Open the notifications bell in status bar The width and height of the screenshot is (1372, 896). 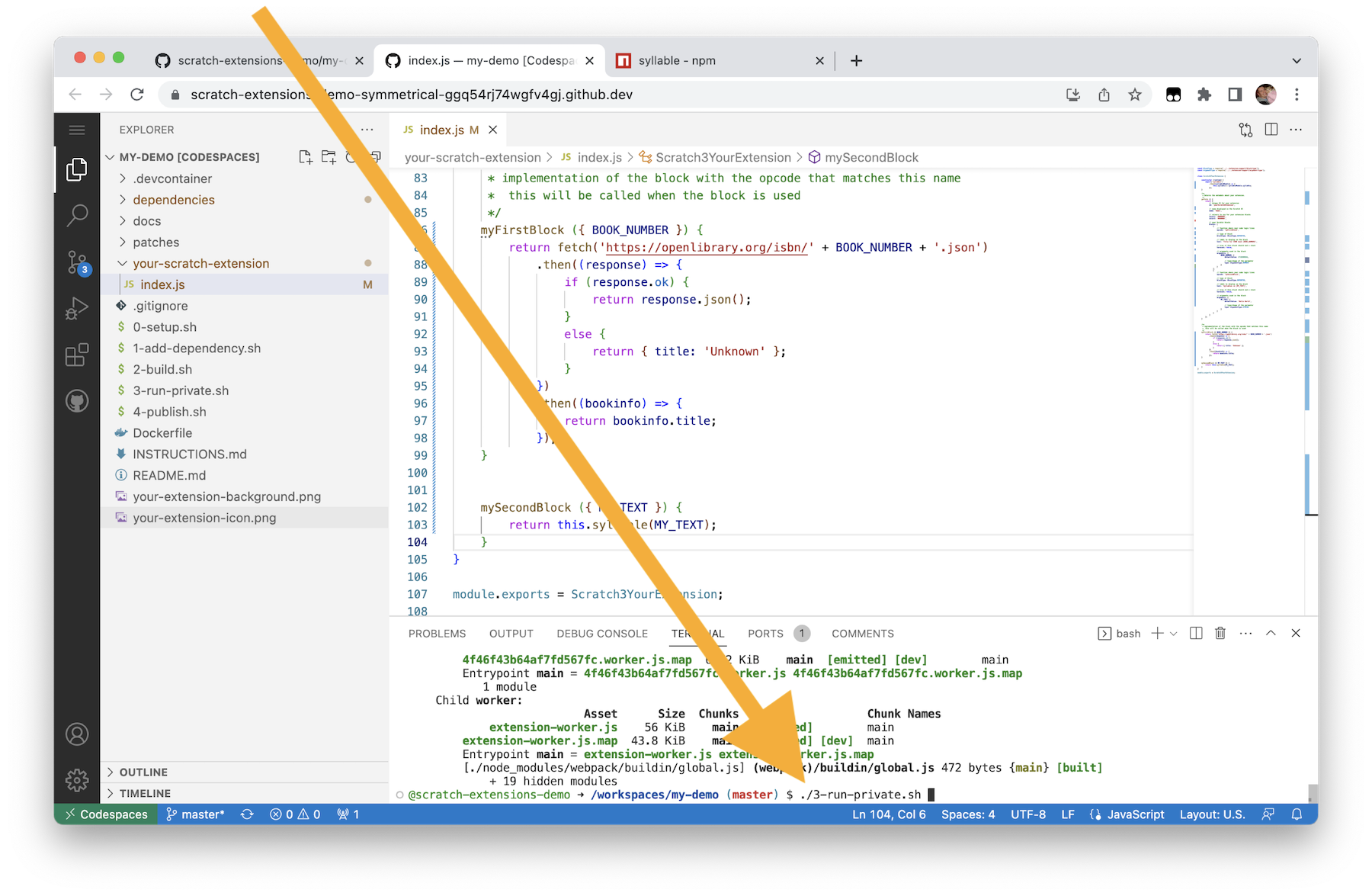point(1297,814)
